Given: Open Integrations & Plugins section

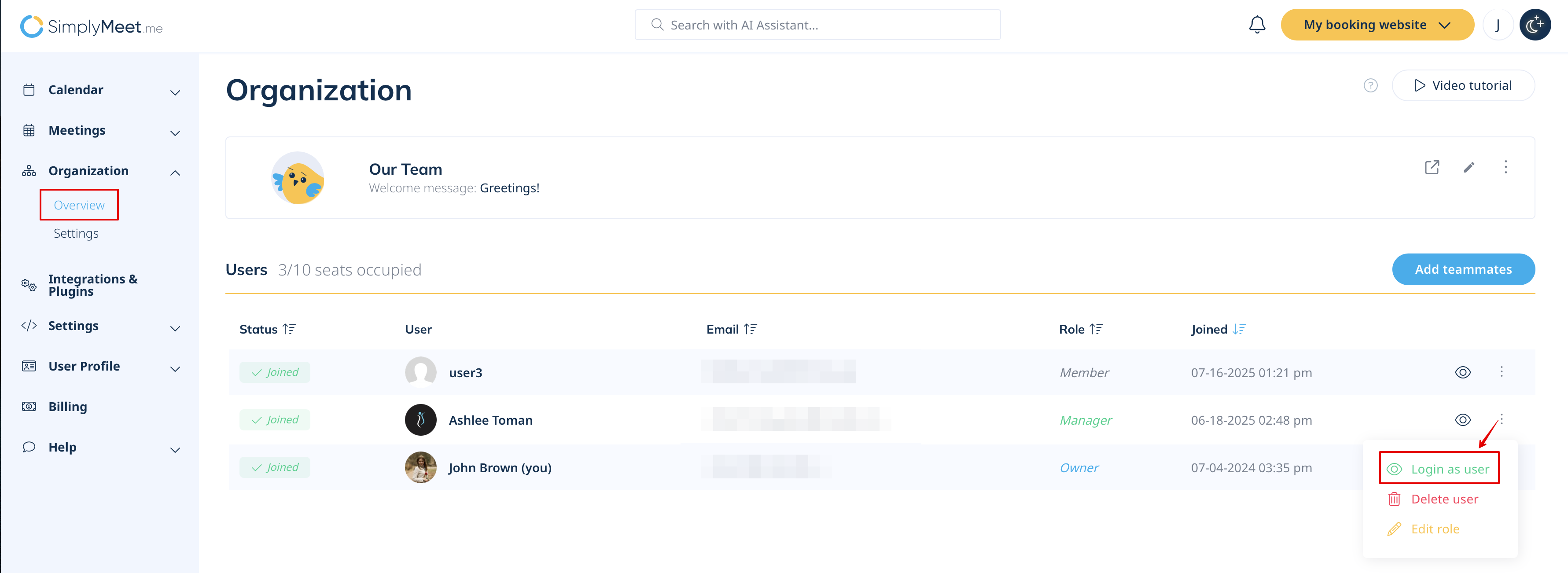Looking at the screenshot, I should (92, 285).
